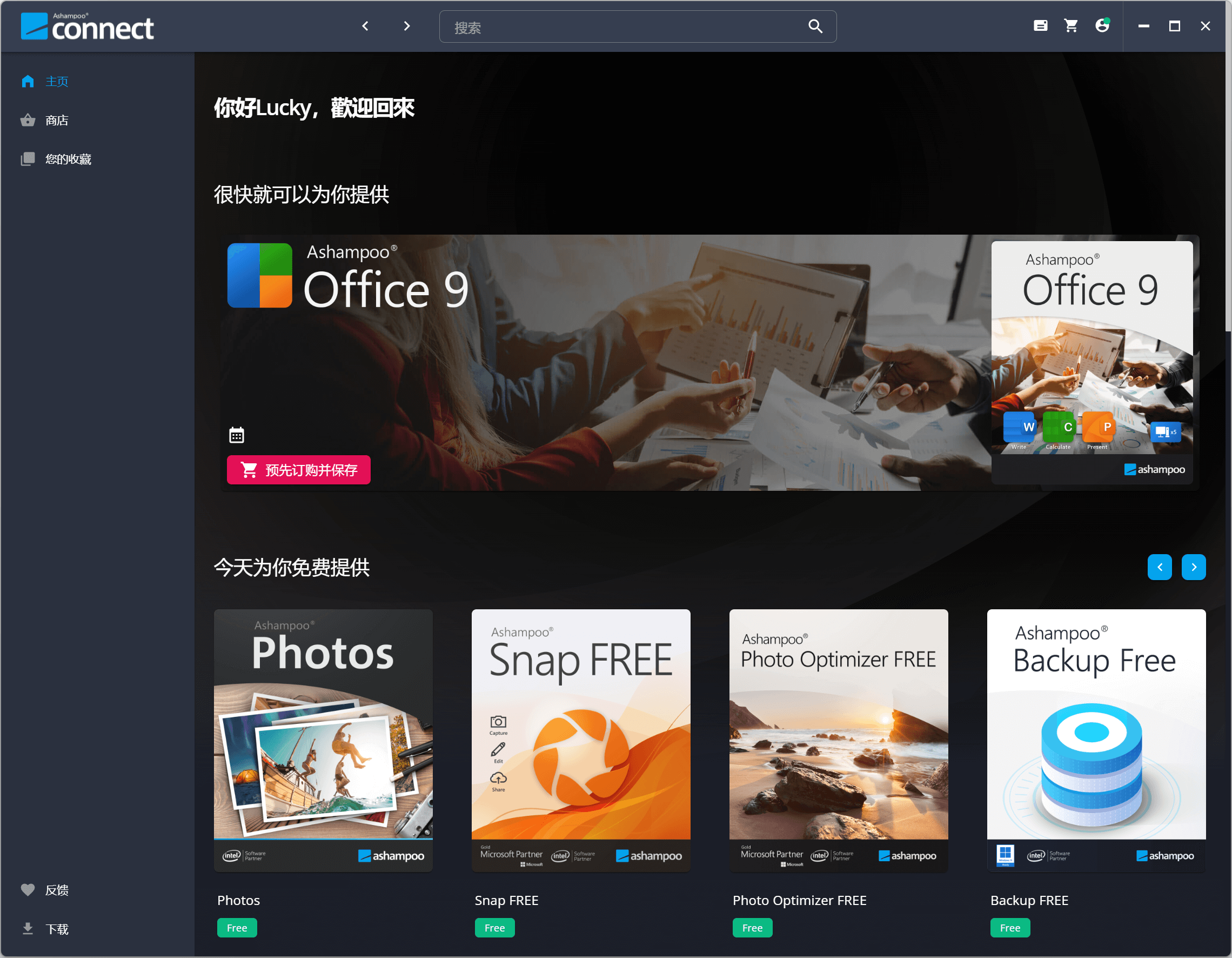
Task: Click the feedback heart icon
Action: point(28,890)
